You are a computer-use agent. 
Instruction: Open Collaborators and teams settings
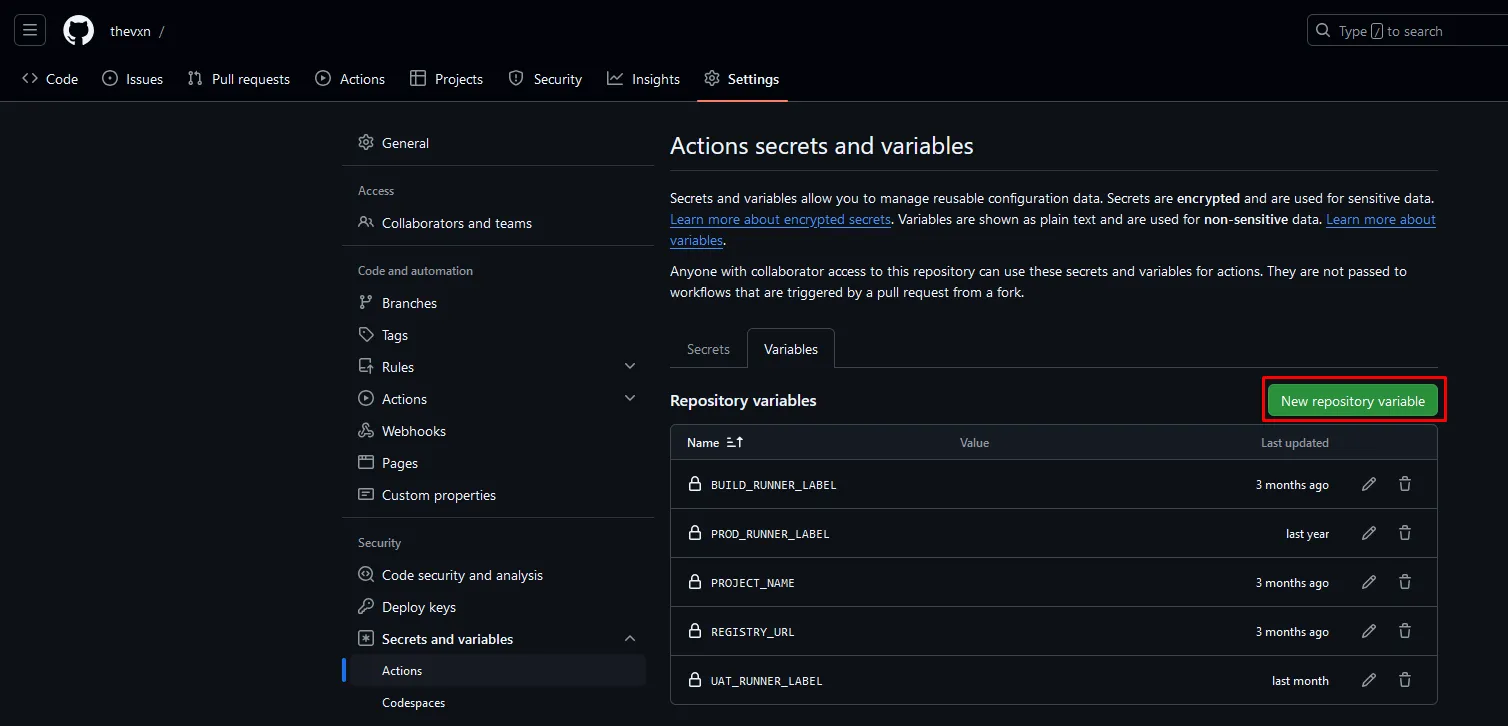pos(498,223)
